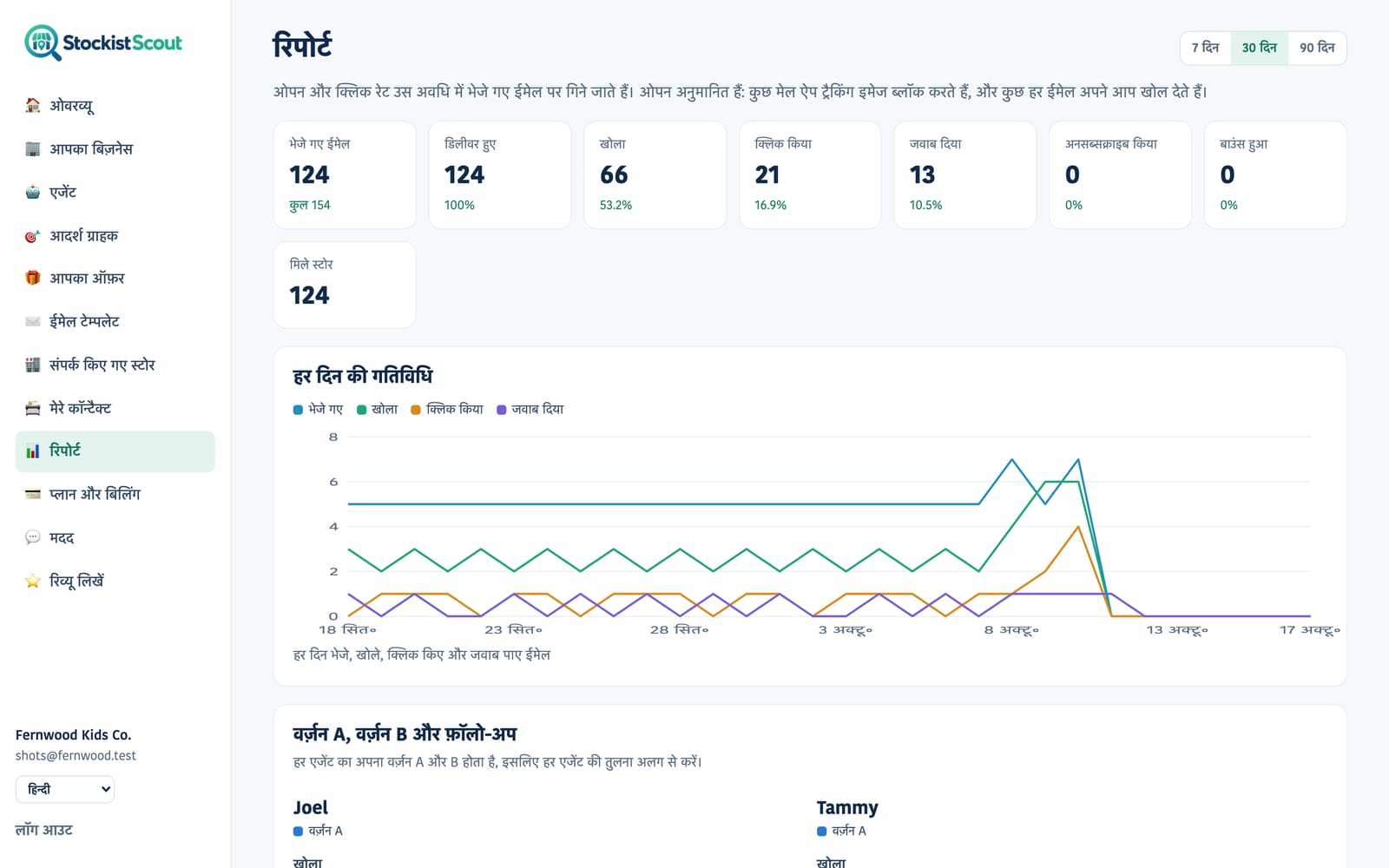Click the blue भेजे गए legend swatch
Image resolution: width=1389 pixels, height=868 pixels.
[298, 410]
